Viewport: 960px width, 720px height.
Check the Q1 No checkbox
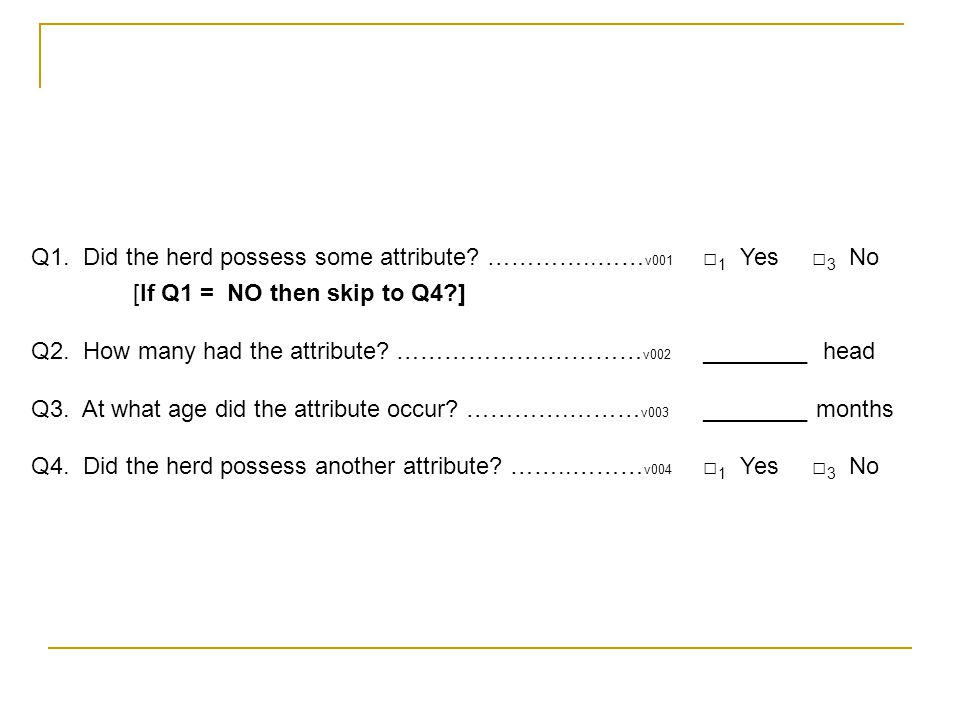[x=819, y=260]
